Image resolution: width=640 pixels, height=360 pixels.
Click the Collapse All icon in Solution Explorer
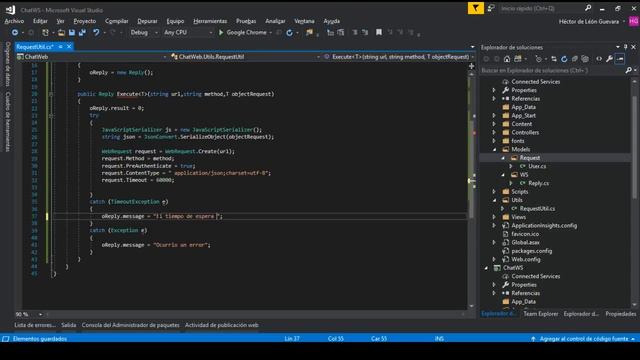tap(575, 59)
